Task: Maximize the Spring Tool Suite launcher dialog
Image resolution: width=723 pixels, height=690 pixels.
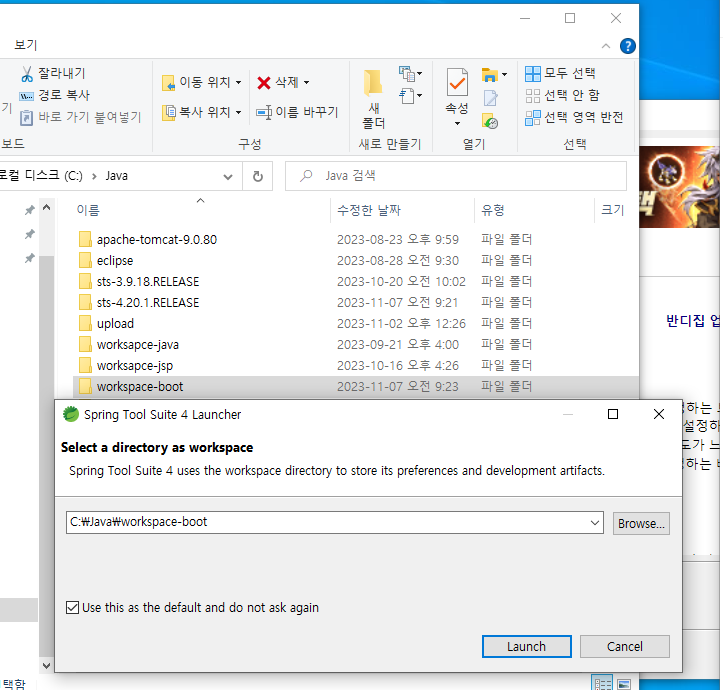Action: [x=613, y=414]
